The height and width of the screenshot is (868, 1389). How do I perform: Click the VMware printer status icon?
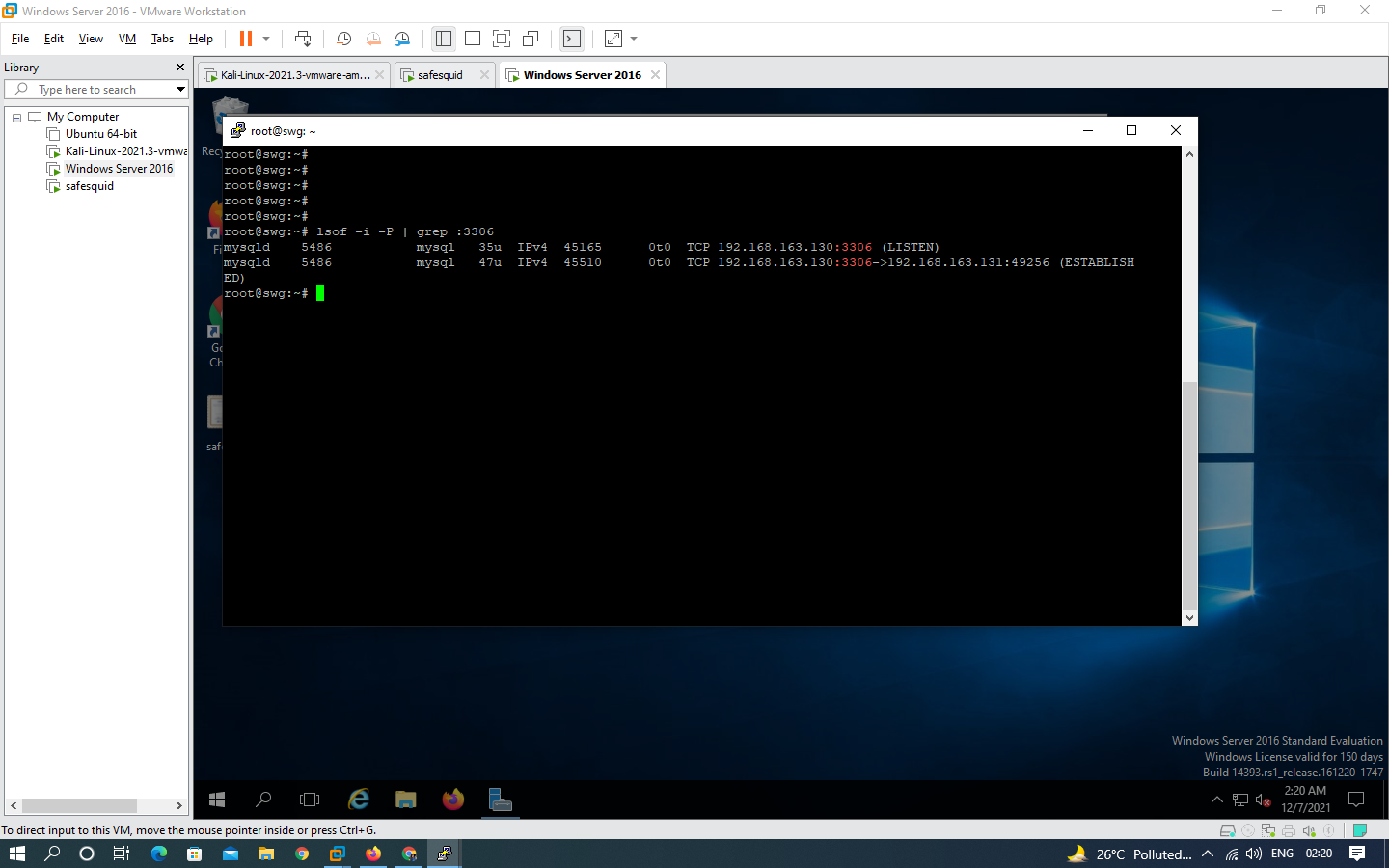click(x=1289, y=830)
